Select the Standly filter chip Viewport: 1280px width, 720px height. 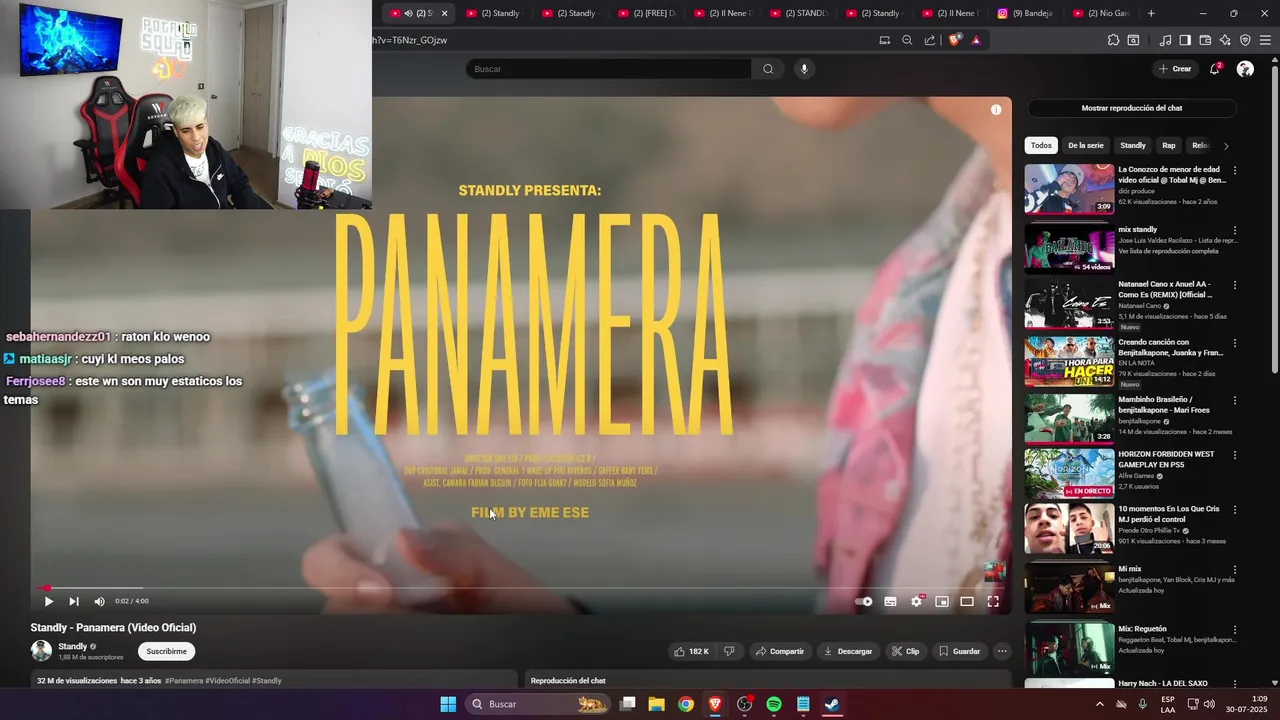pos(1133,145)
